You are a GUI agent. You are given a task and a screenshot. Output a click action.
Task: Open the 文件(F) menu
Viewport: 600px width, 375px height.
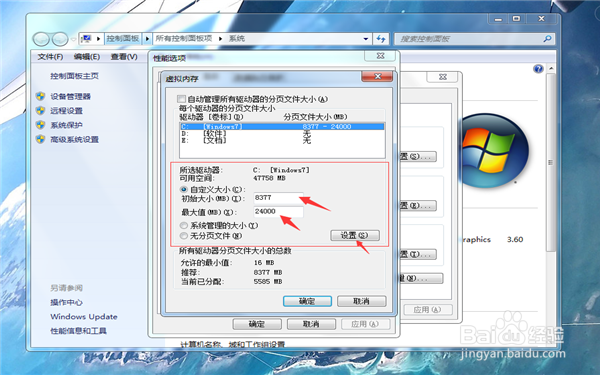pos(50,57)
